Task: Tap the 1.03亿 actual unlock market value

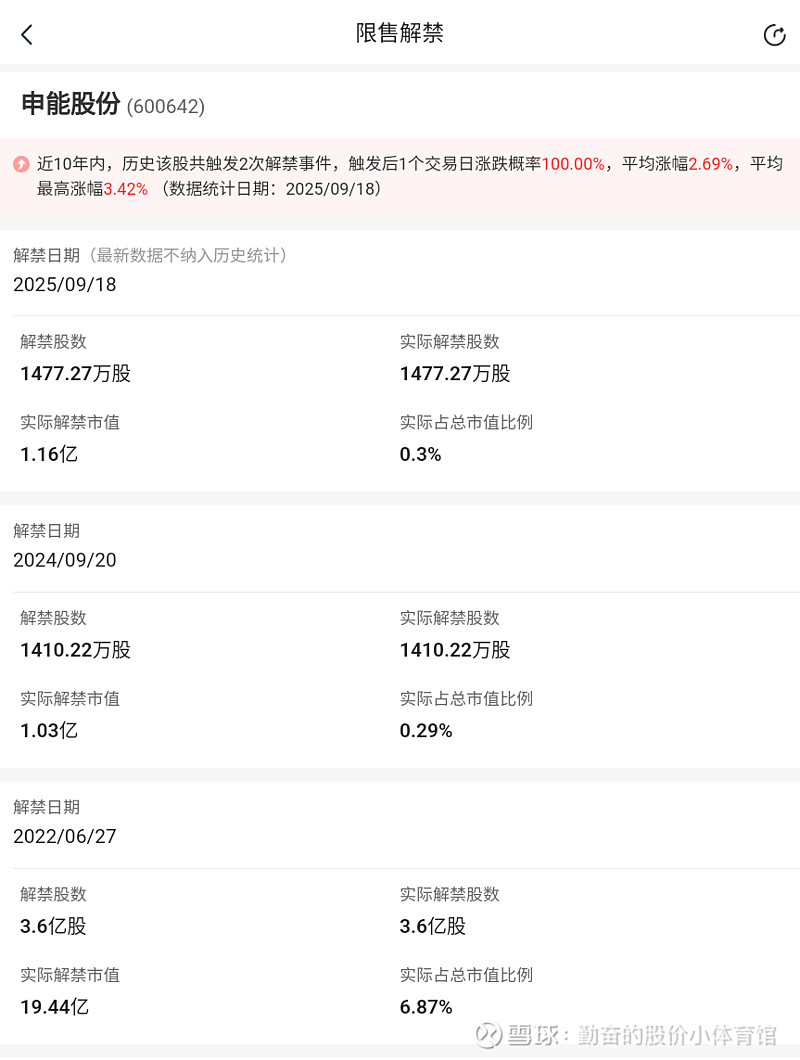Action: (x=49, y=730)
